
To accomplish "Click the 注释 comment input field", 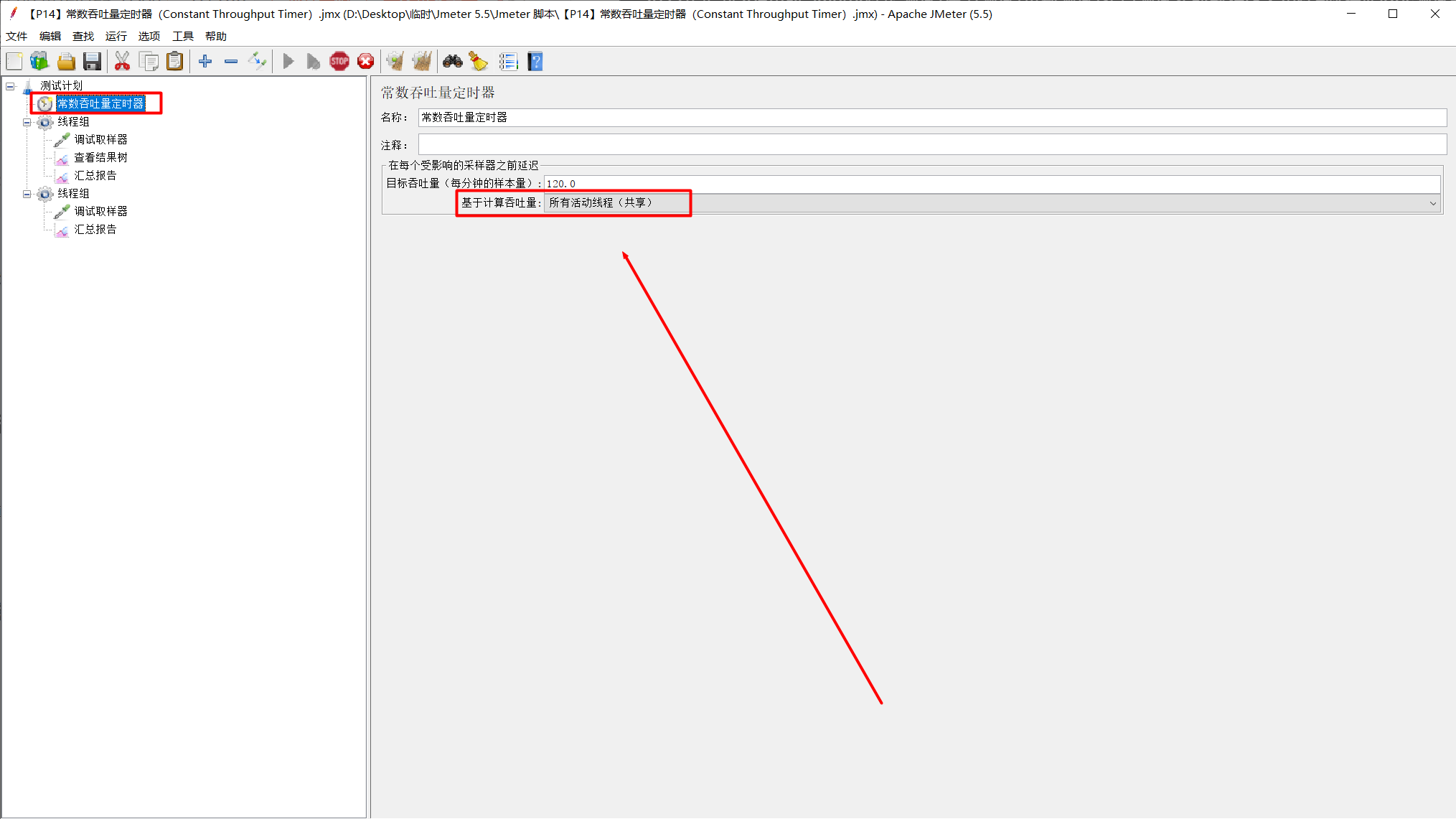I will 931,145.
